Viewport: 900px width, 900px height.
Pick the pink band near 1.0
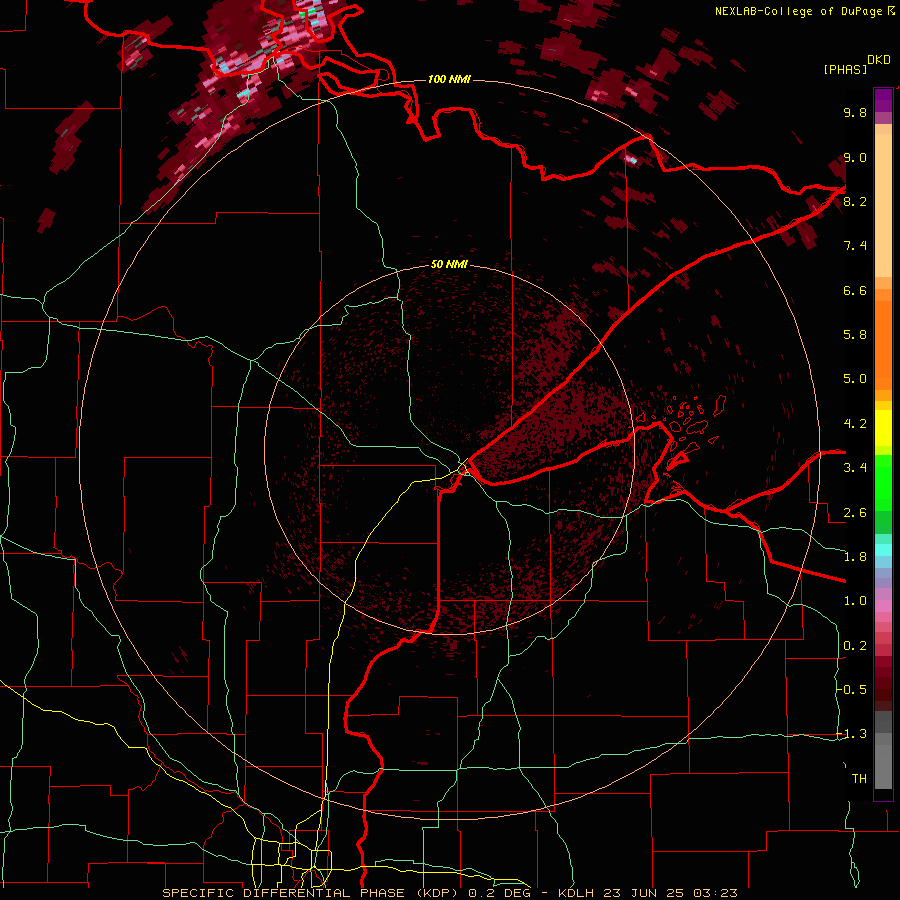[x=883, y=606]
